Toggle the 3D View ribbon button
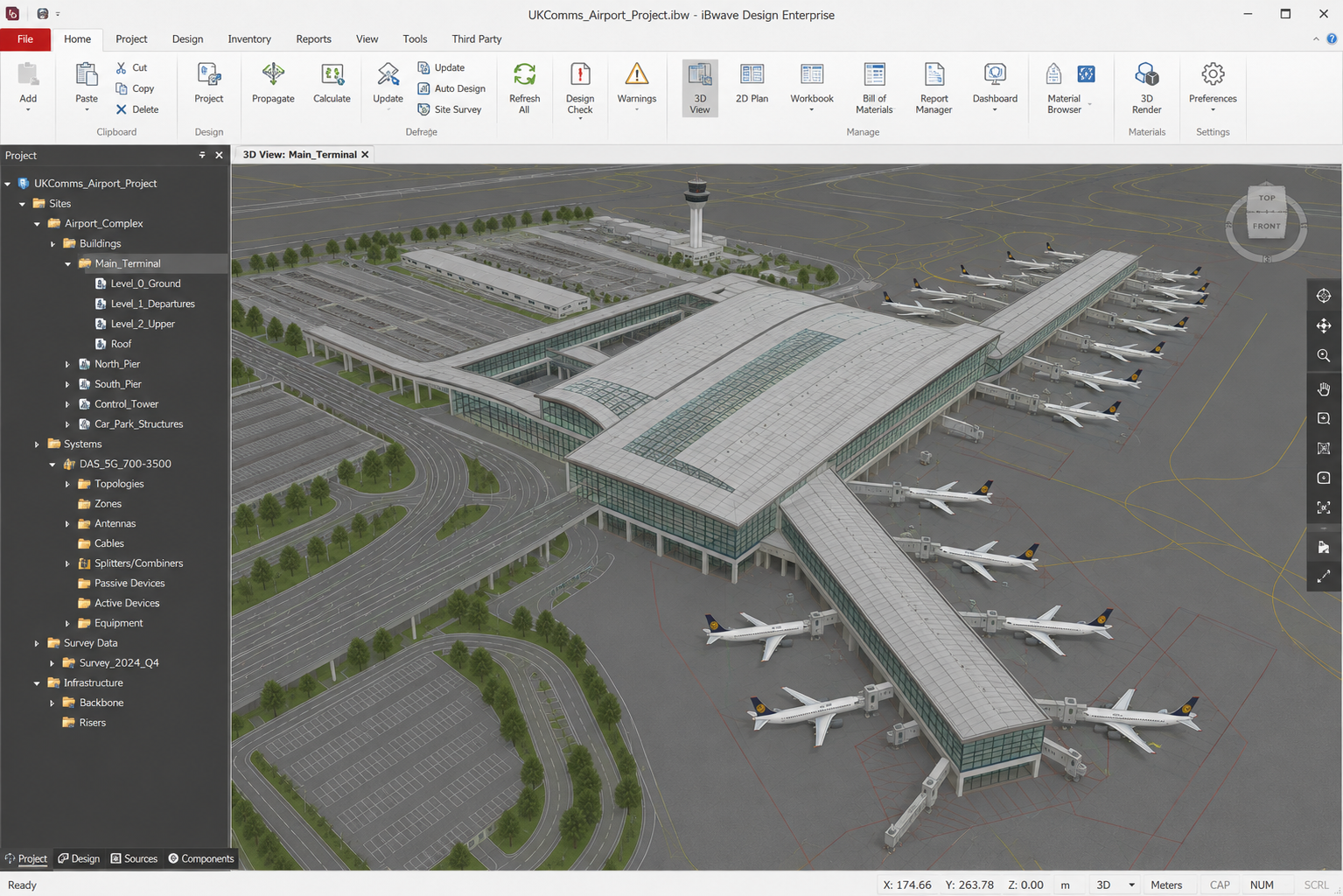 point(700,88)
